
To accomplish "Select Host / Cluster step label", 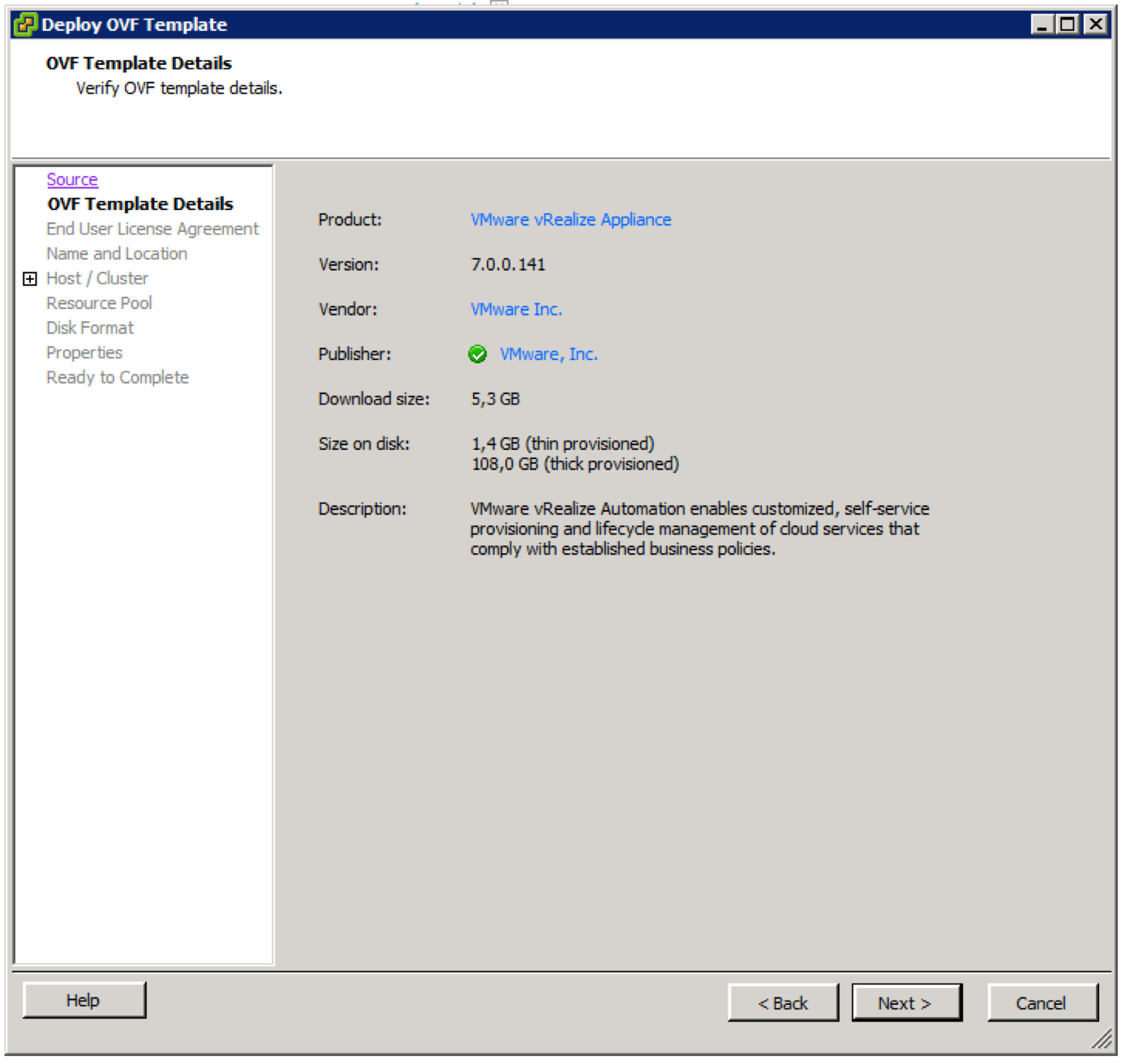I will tap(97, 279).
